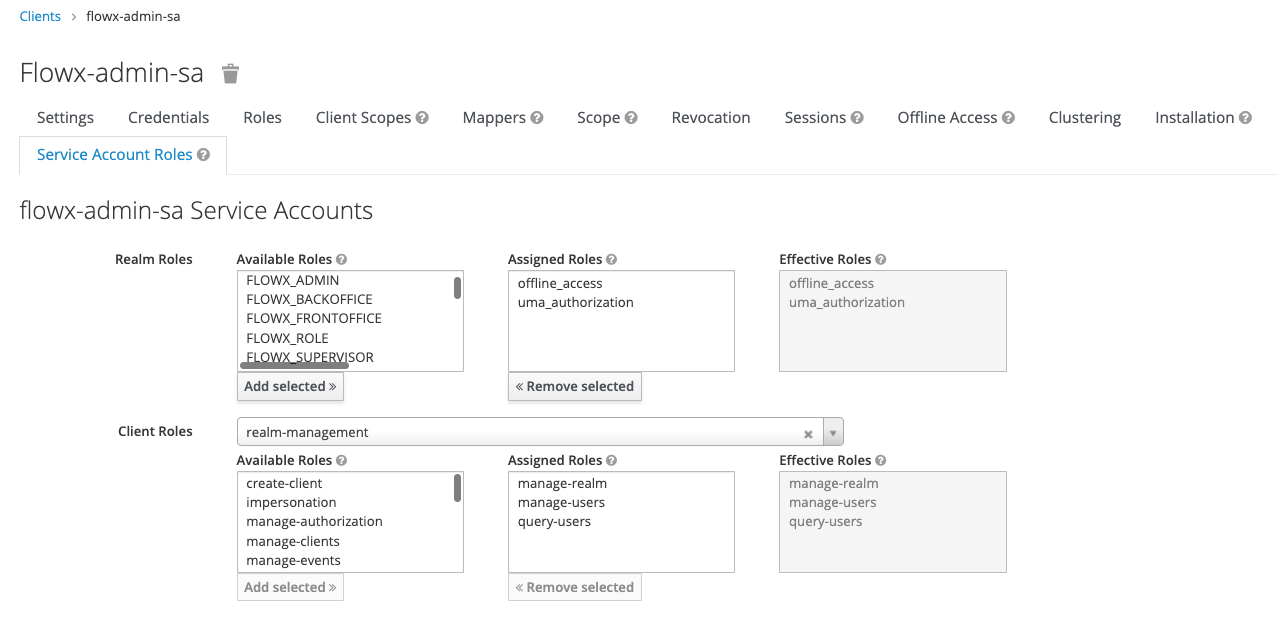This screenshot has height=630, width=1286.
Task: Click the help icon beside Sessions
Action: coord(857,117)
